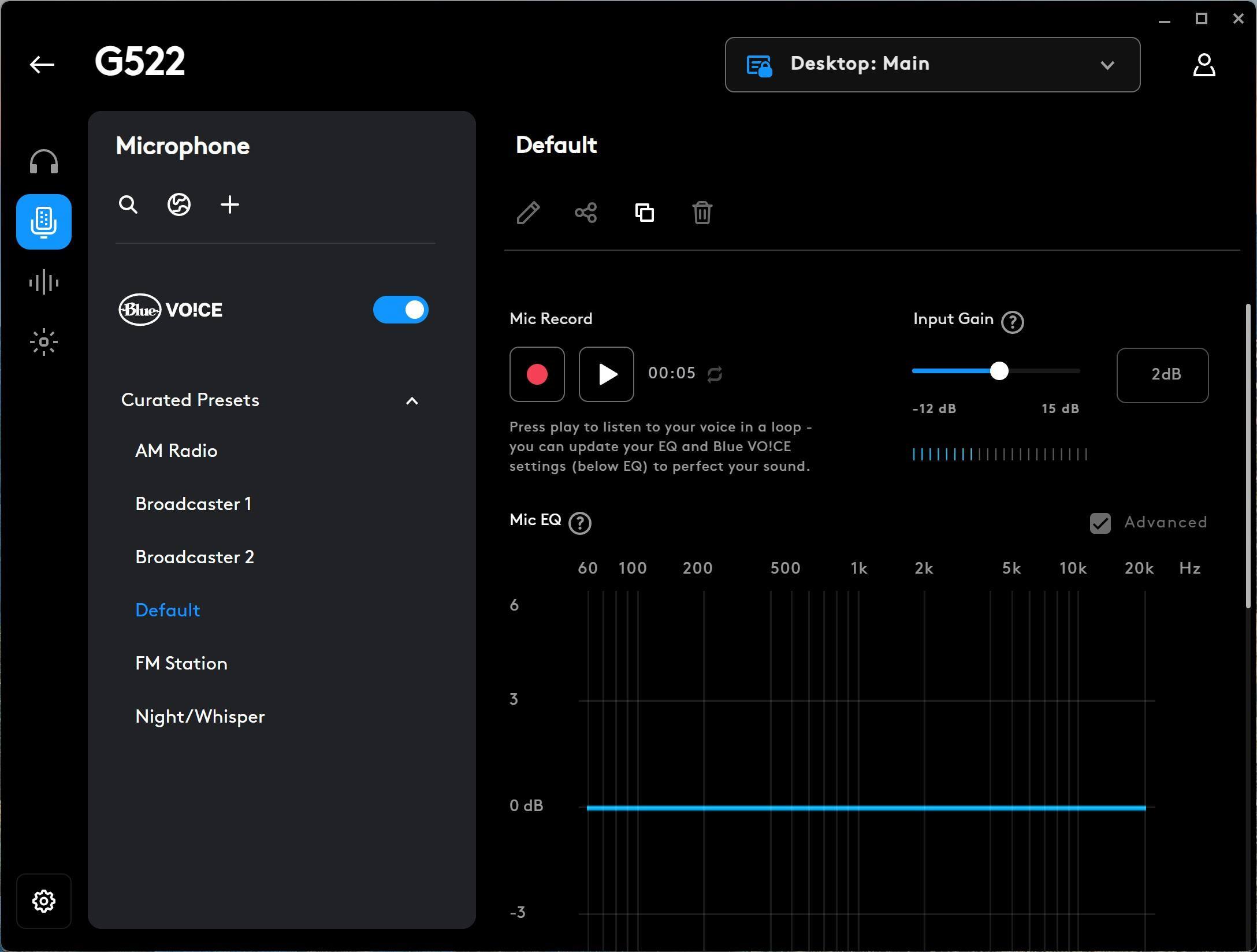The height and width of the screenshot is (952, 1257).
Task: Rename preset with the pencil icon
Action: point(528,213)
